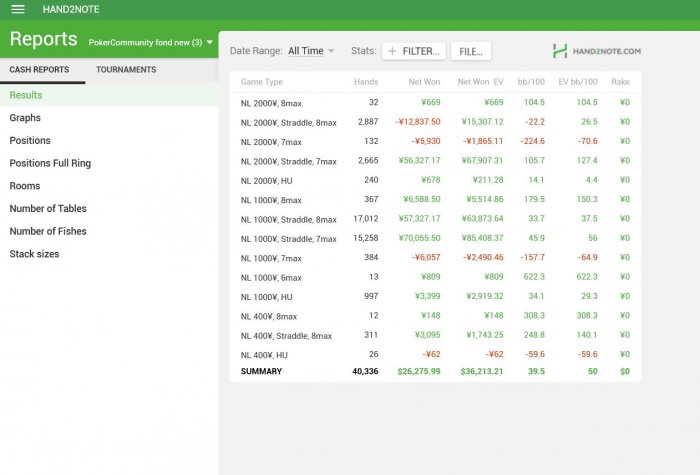Select the Positions report
This screenshot has height=475, width=700.
tap(30, 141)
